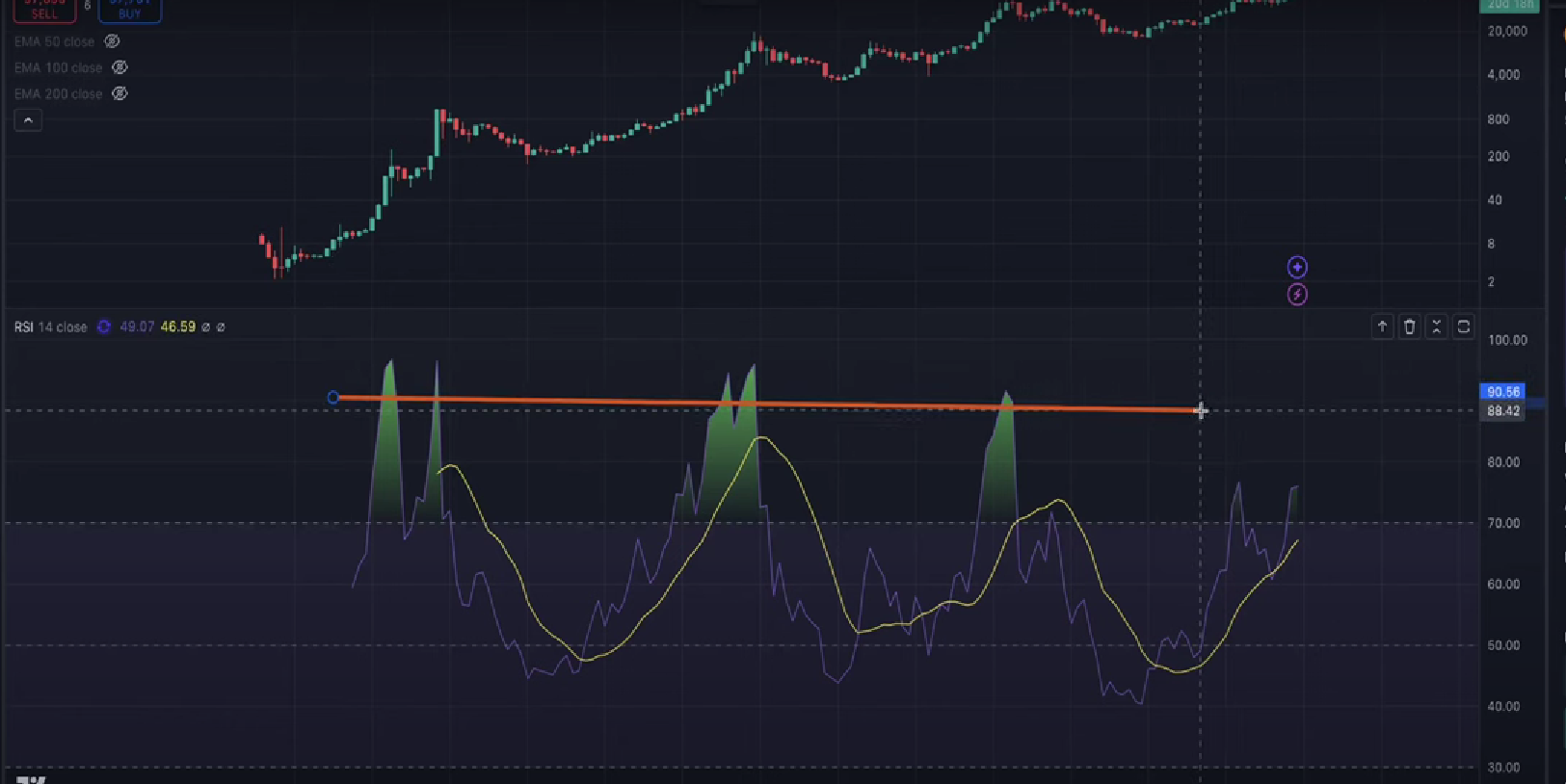The height and width of the screenshot is (784, 1566).
Task: Collapse the RSI pane
Action: 1436,327
